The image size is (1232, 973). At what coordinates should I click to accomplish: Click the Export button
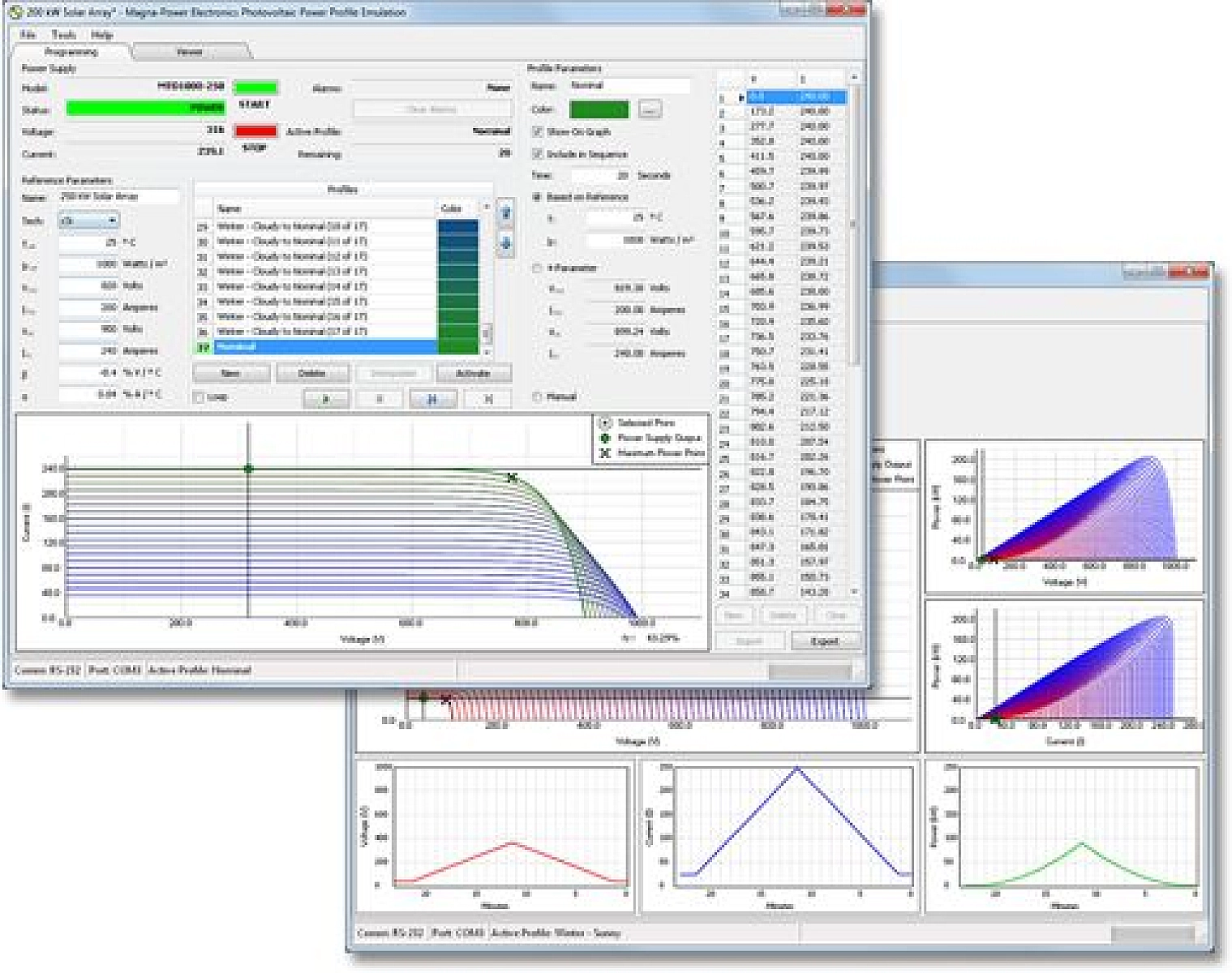tap(825, 641)
